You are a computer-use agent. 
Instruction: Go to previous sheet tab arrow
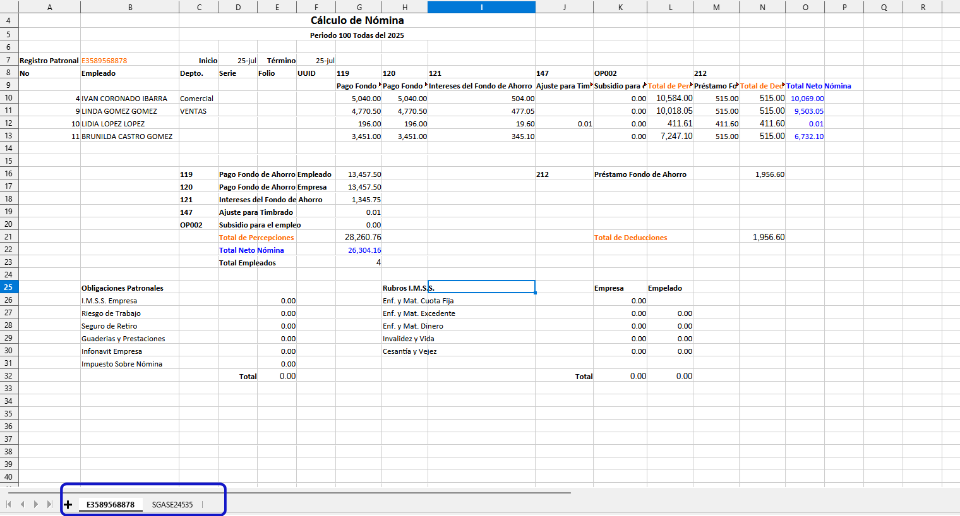(x=23, y=504)
